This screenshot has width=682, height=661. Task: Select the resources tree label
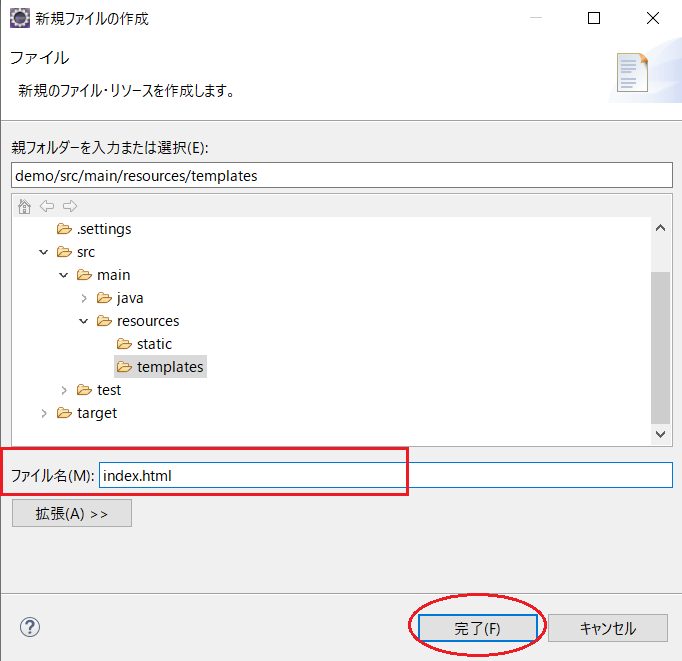(148, 321)
